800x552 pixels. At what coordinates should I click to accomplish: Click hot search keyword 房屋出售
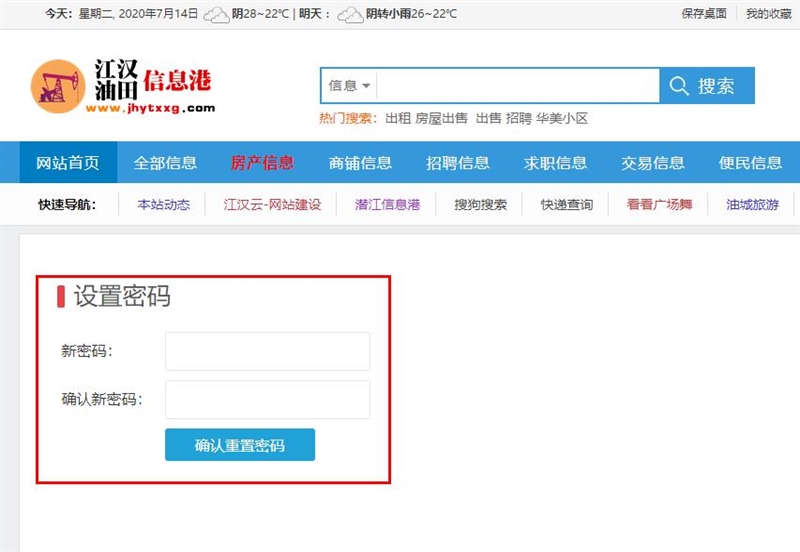(441, 118)
